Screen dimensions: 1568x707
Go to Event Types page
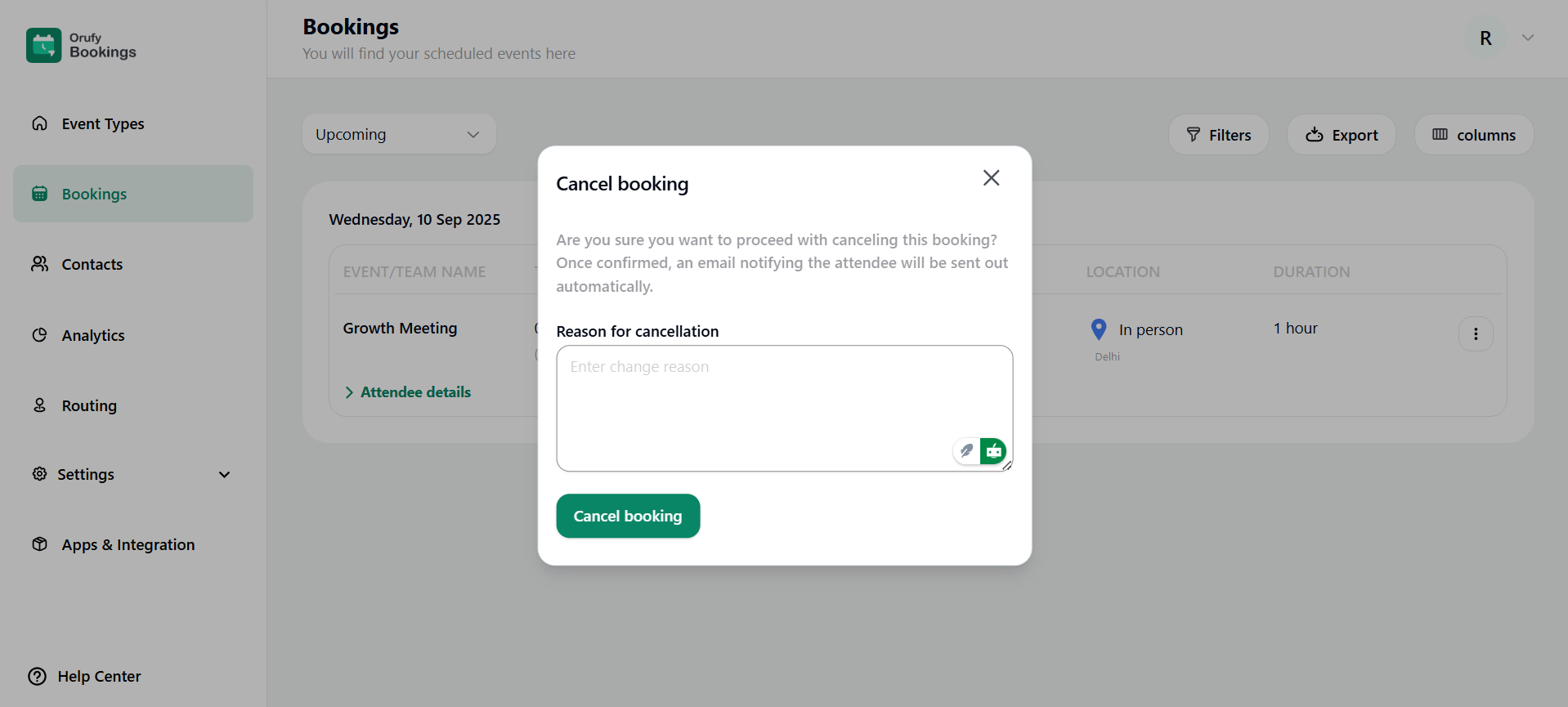pos(102,124)
